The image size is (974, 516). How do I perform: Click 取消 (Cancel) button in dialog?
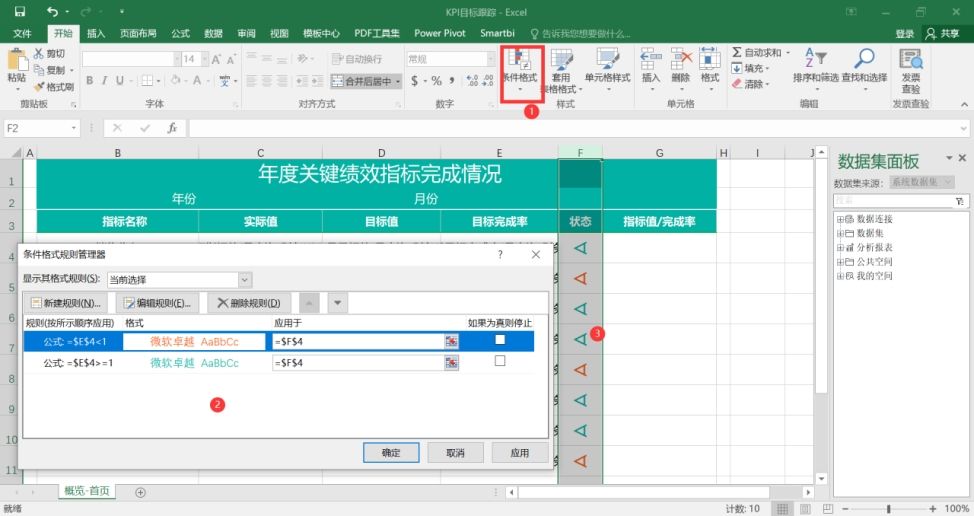pos(455,453)
